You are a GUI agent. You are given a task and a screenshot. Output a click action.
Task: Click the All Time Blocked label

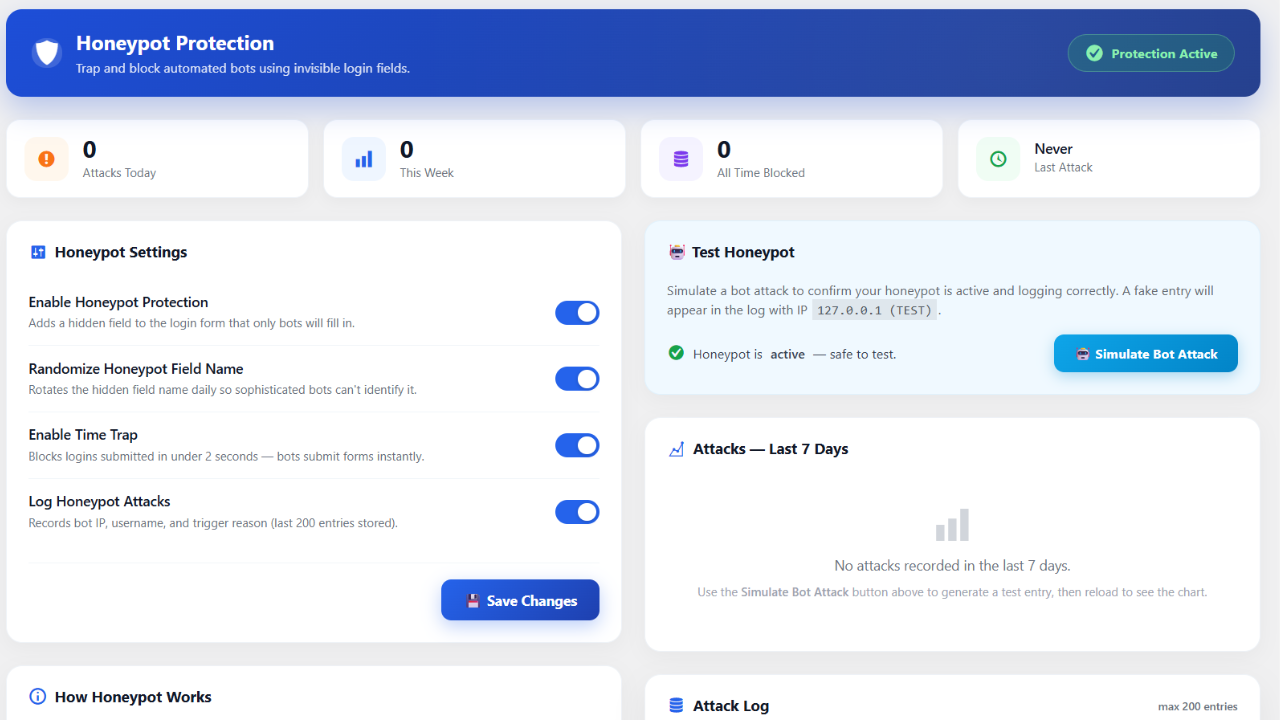[x=761, y=173]
